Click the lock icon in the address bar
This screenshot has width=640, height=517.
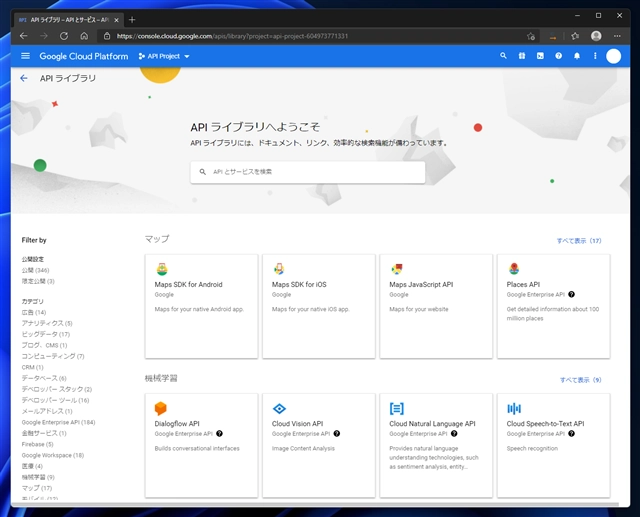pyautogui.click(x=107, y=36)
